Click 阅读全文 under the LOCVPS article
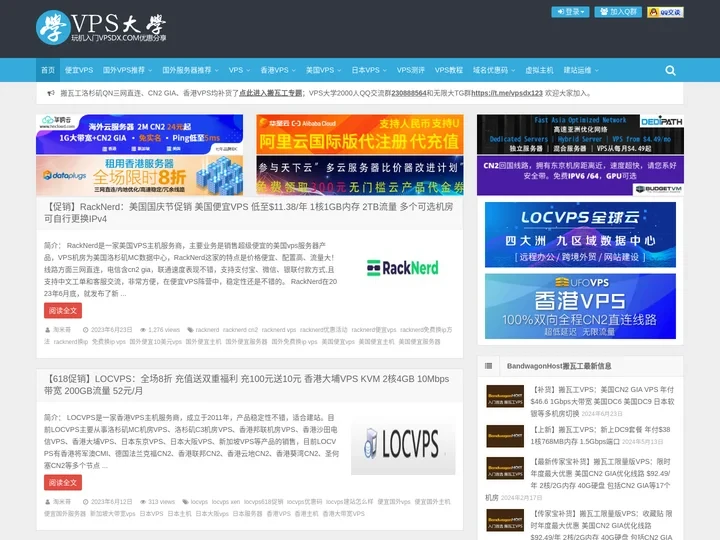 coord(63,483)
